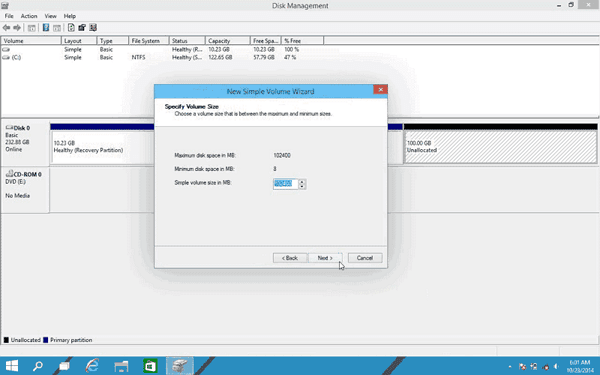Select the CD-ROM 0 DVD (E:) panel
Image resolution: width=600 pixels, height=375 pixels.
[25, 190]
